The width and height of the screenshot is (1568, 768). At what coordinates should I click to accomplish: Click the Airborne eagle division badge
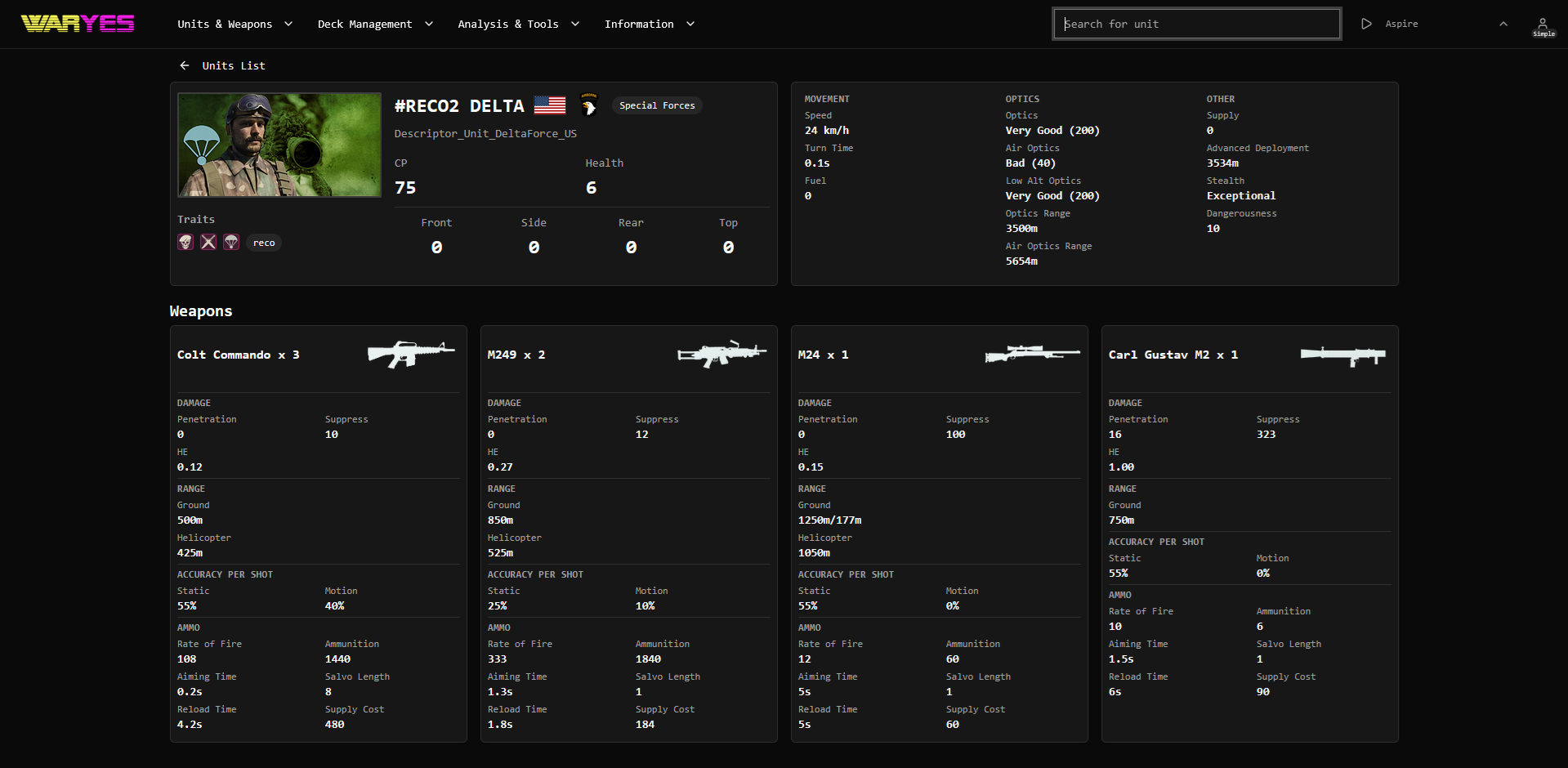[588, 105]
